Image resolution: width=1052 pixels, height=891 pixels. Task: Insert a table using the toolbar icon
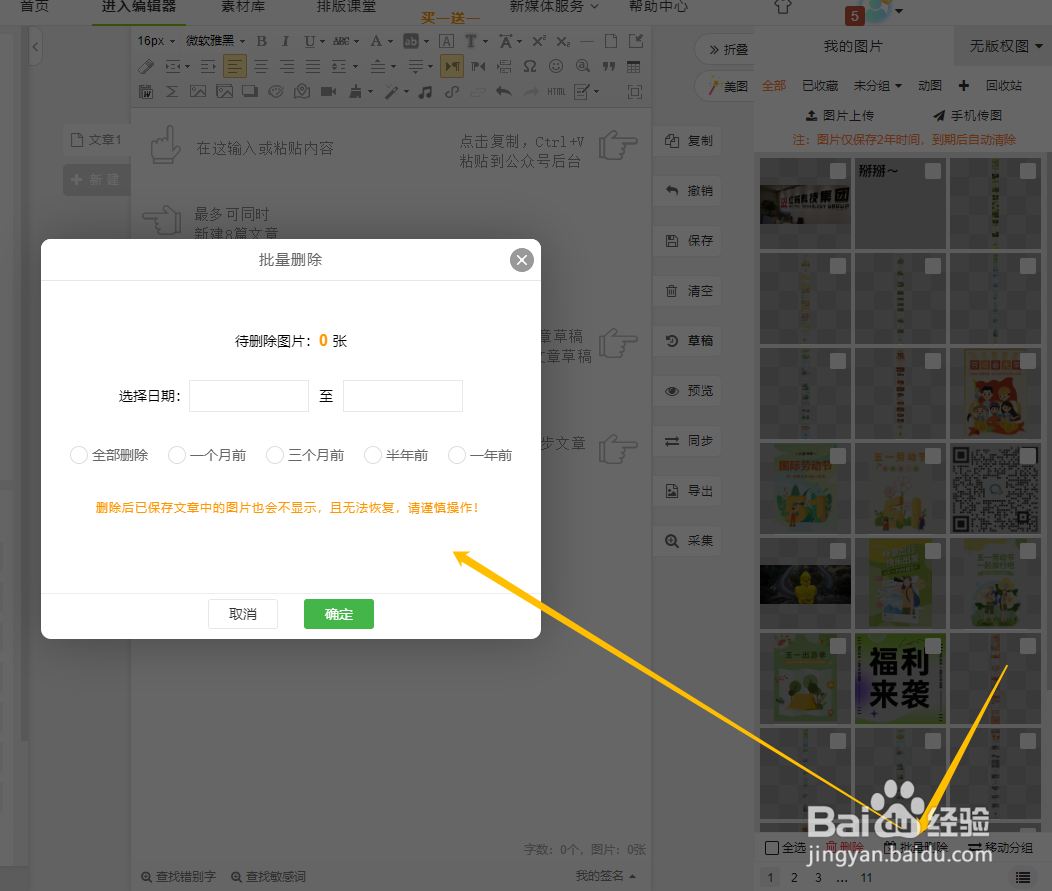coord(633,67)
